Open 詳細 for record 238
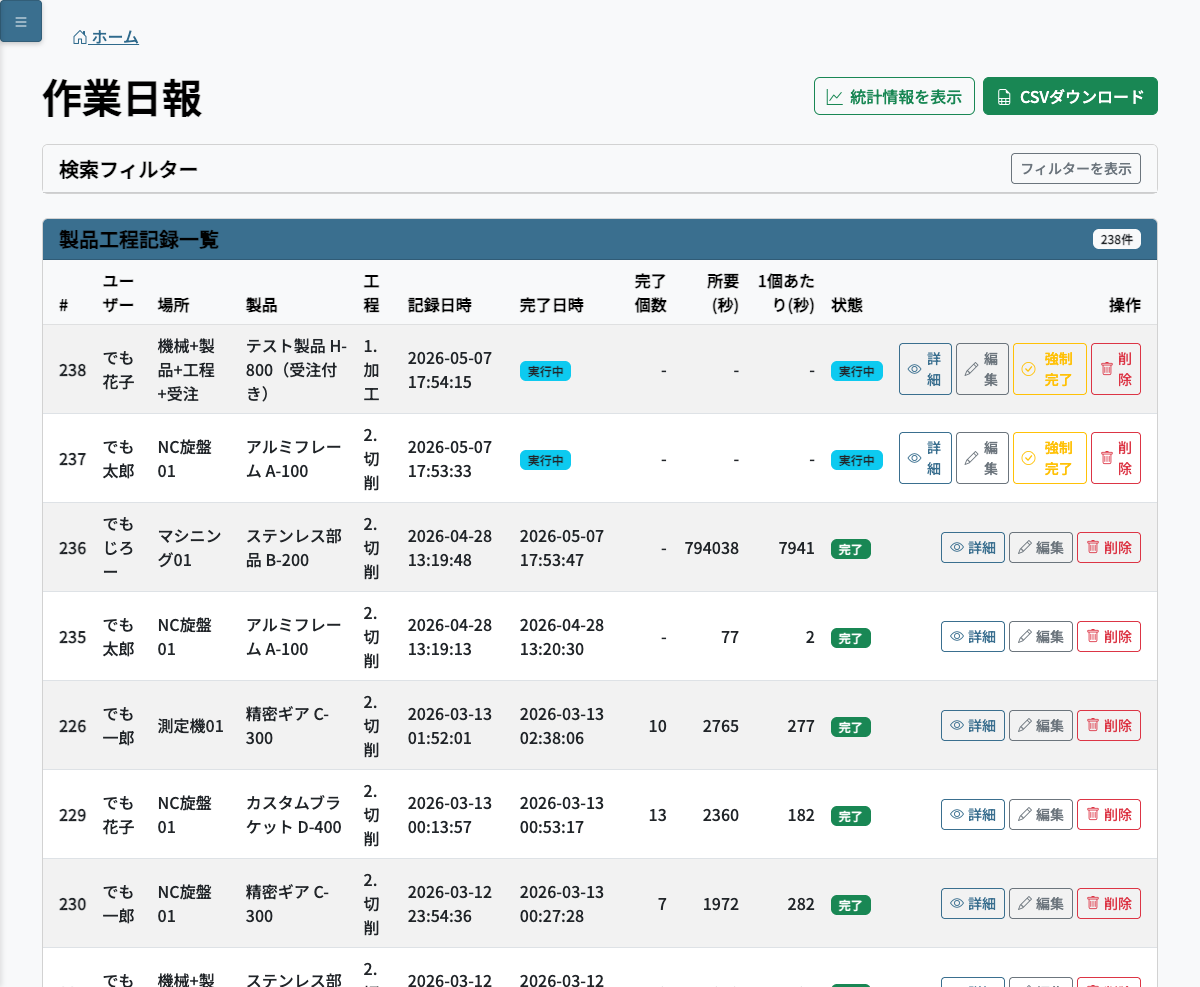This screenshot has width=1200, height=987. click(x=925, y=369)
